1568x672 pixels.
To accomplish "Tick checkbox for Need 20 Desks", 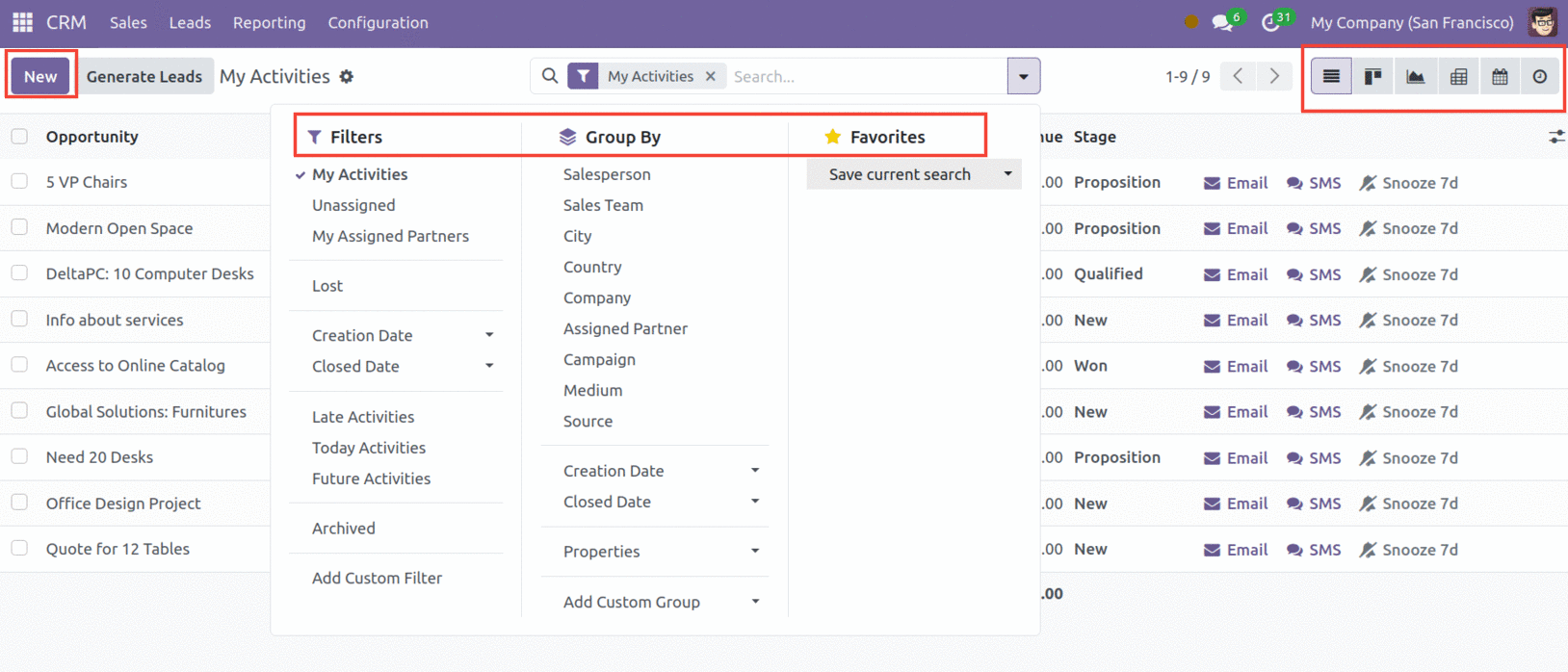I will 19,456.
